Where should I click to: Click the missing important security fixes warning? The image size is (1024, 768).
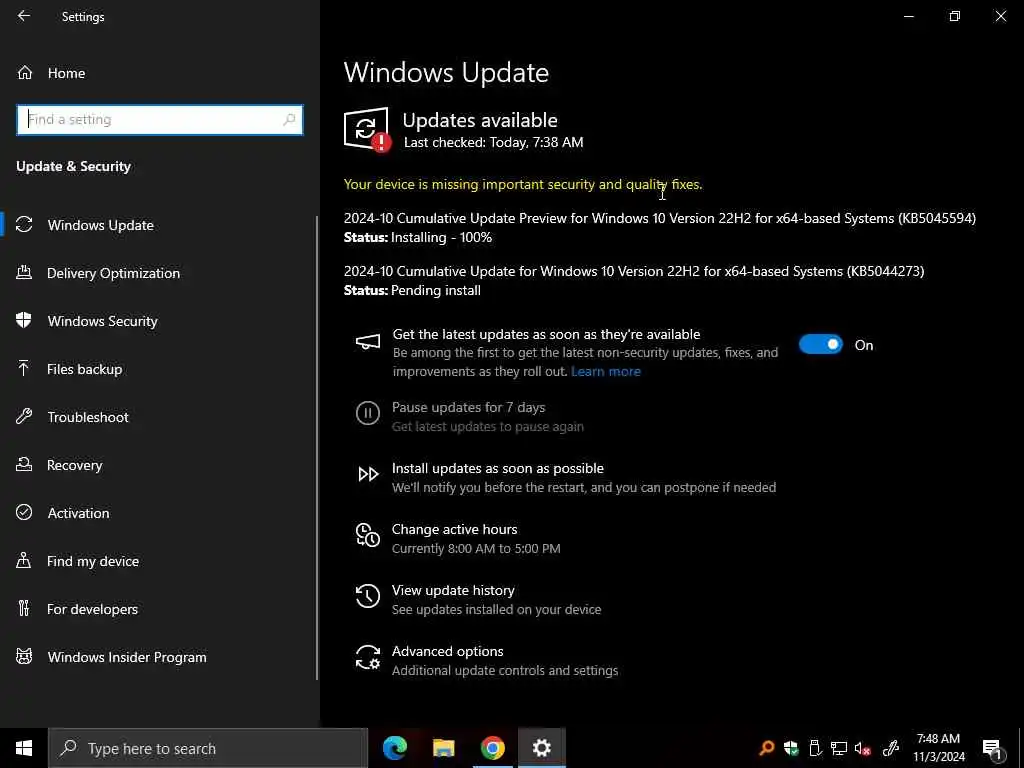coord(523,184)
